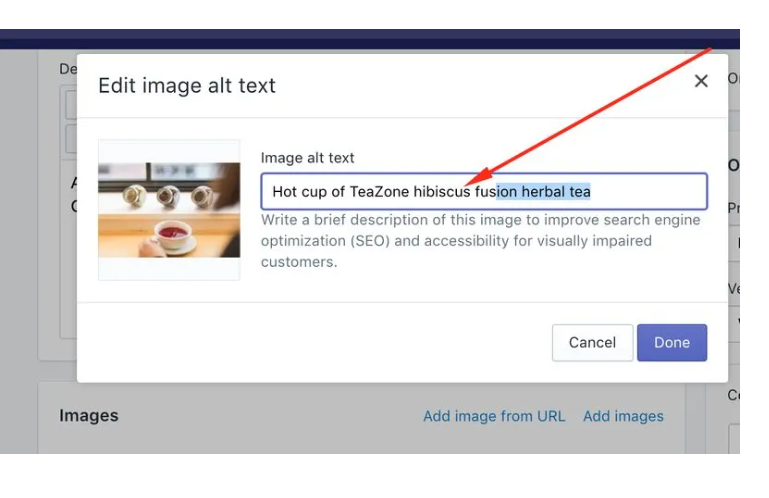Select the Add images link

coord(623,416)
